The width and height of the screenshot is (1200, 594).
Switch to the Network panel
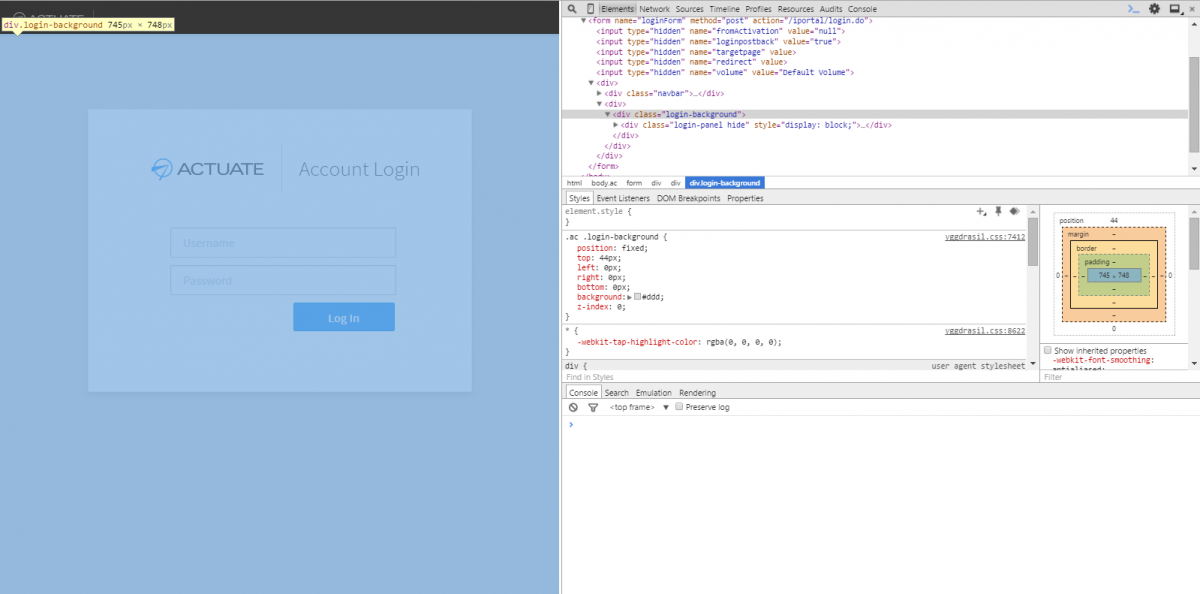pyautogui.click(x=655, y=8)
